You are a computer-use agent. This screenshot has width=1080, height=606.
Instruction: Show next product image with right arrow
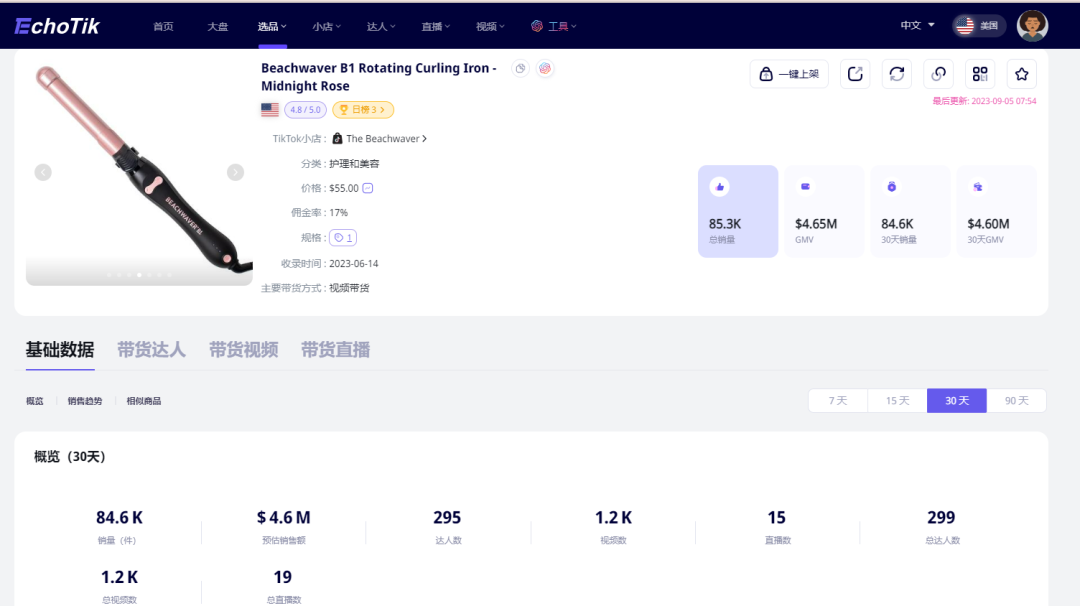tap(235, 172)
